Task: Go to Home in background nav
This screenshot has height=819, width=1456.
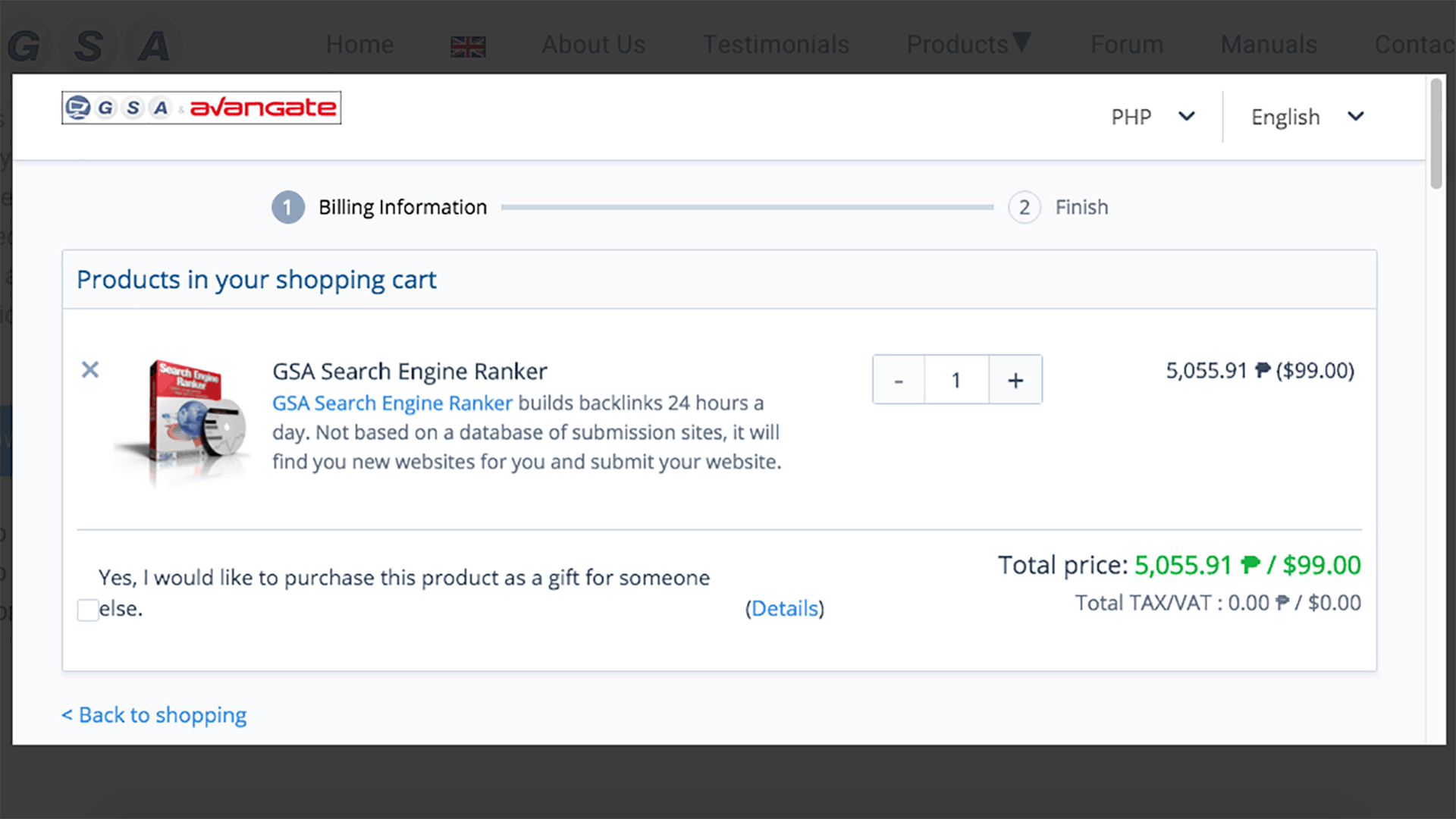Action: click(359, 44)
